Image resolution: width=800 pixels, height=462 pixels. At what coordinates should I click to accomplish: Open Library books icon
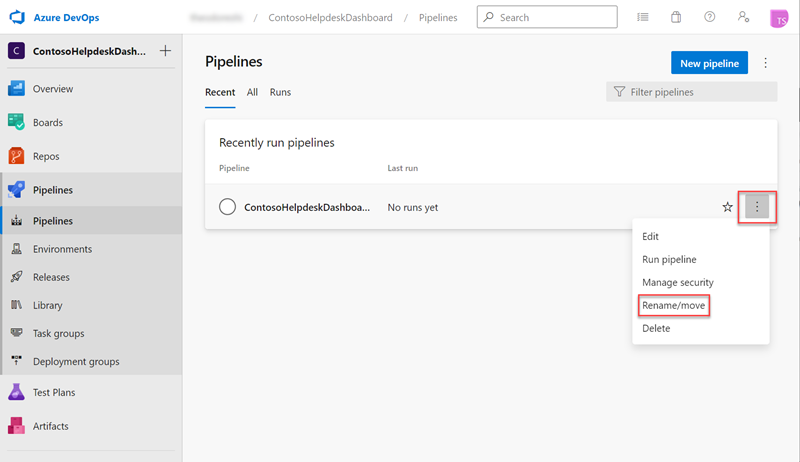click(17, 305)
